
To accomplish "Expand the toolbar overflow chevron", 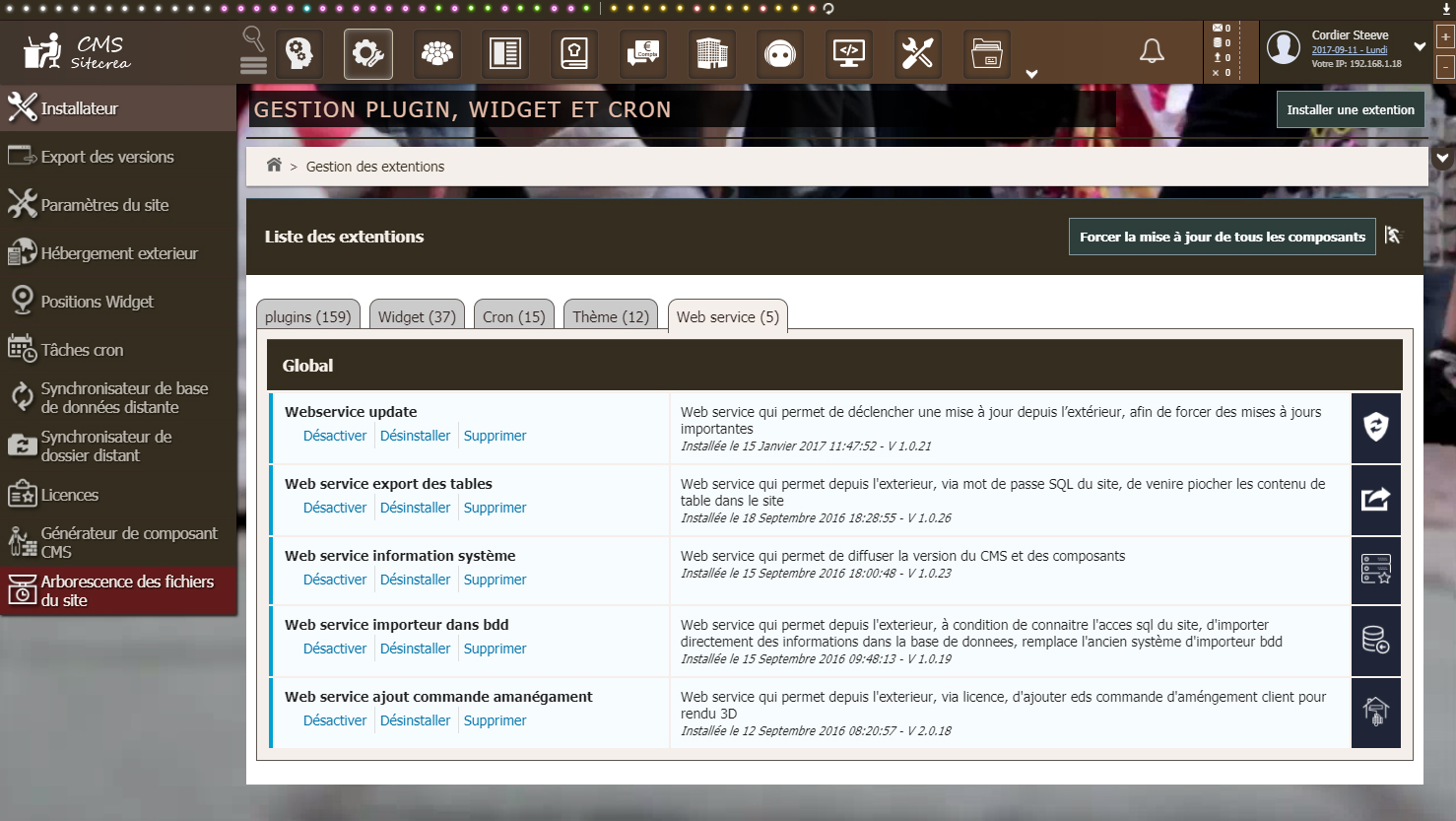I will (x=1031, y=74).
